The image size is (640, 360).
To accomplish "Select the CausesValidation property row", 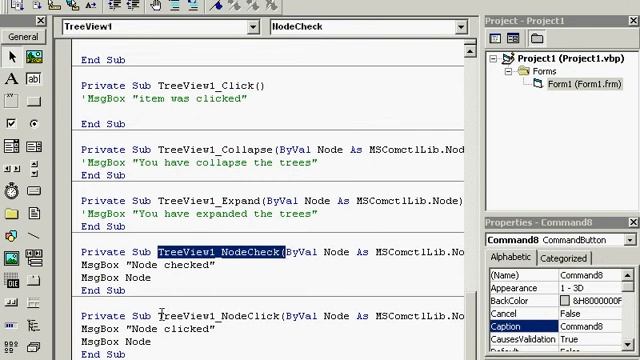I will point(556,339).
